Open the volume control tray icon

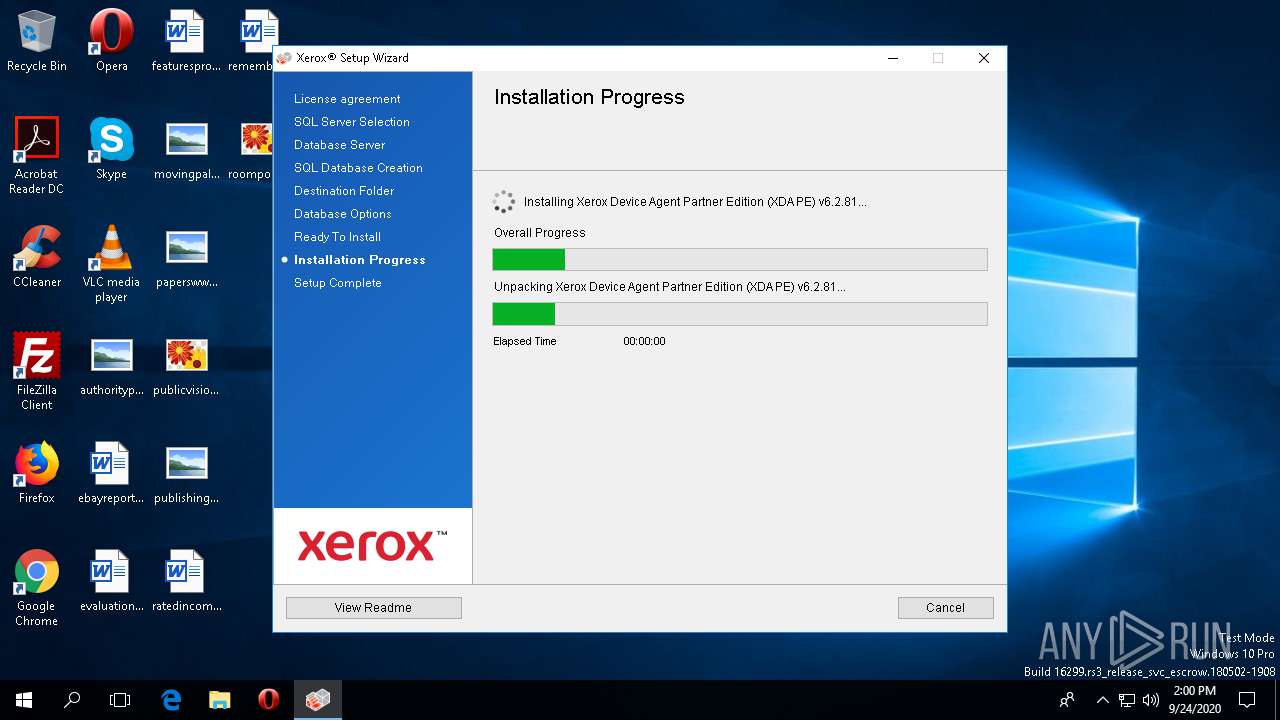pyautogui.click(x=1151, y=700)
